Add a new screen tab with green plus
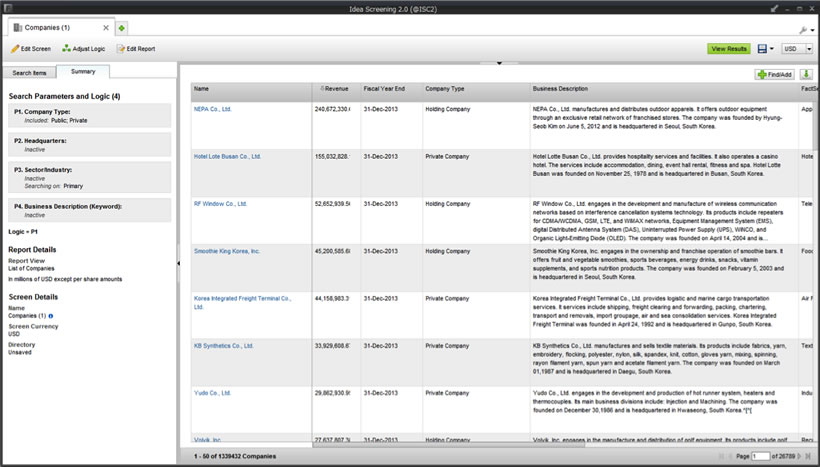Screen dimensions: 820x467 pyautogui.click(x=121, y=28)
